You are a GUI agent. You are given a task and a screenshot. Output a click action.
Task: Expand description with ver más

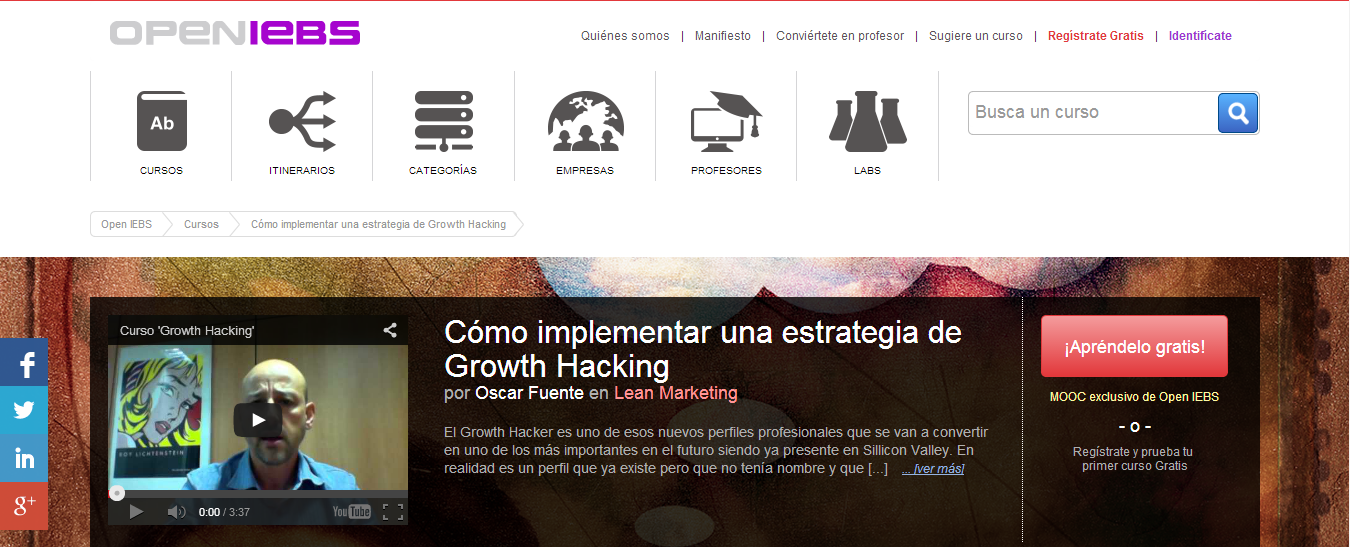point(933,469)
